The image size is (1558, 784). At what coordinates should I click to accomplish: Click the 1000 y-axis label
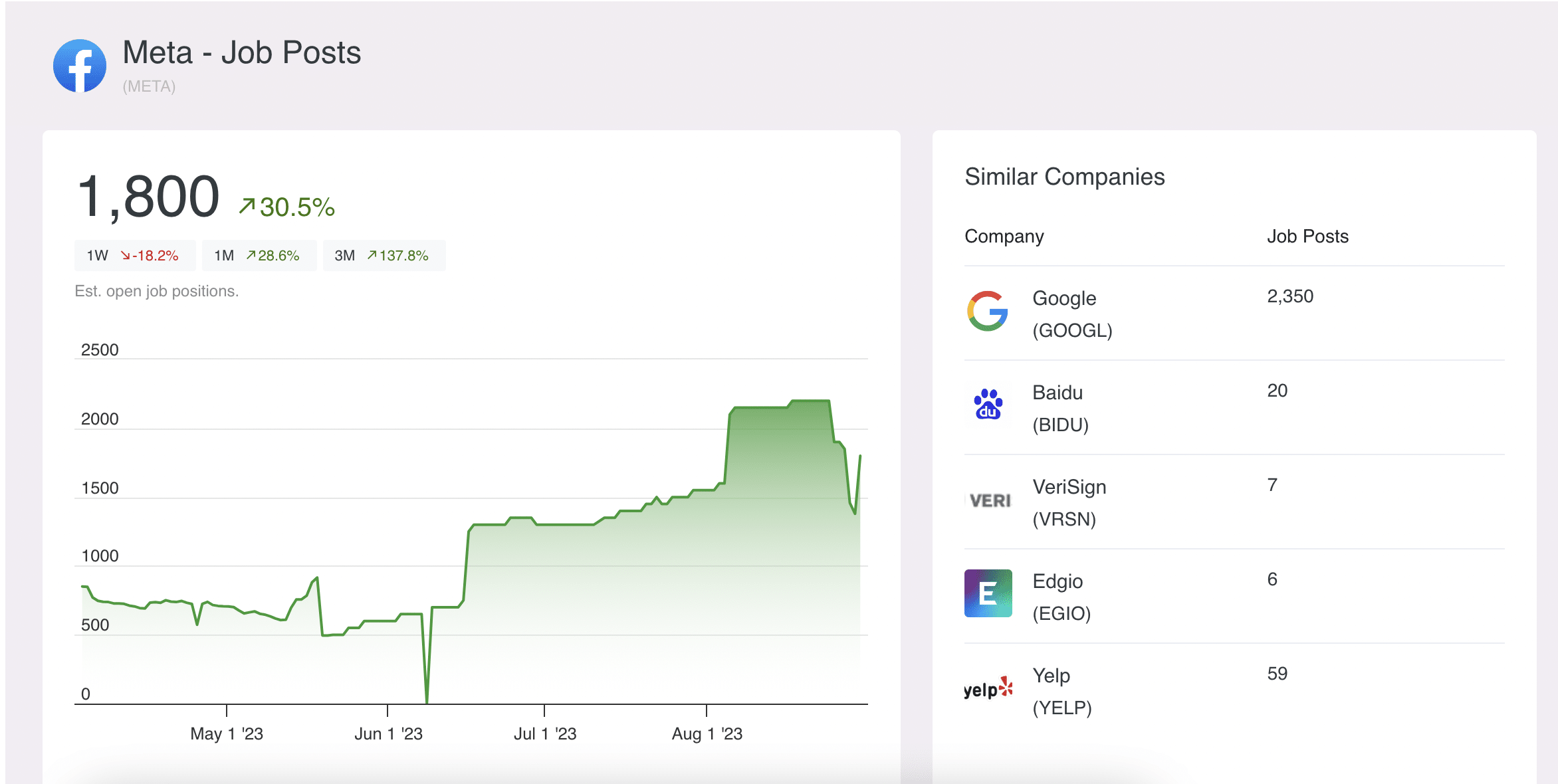[100, 555]
